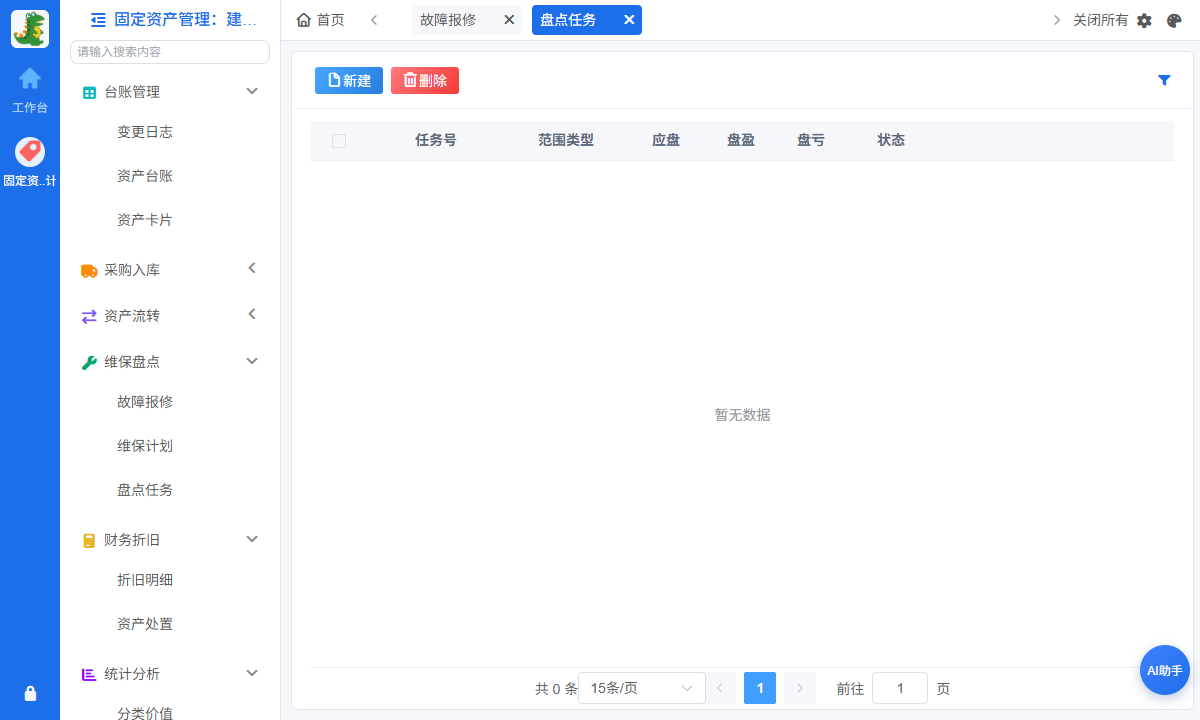
Task: Close the 故障报修 tab
Action: click(509, 19)
